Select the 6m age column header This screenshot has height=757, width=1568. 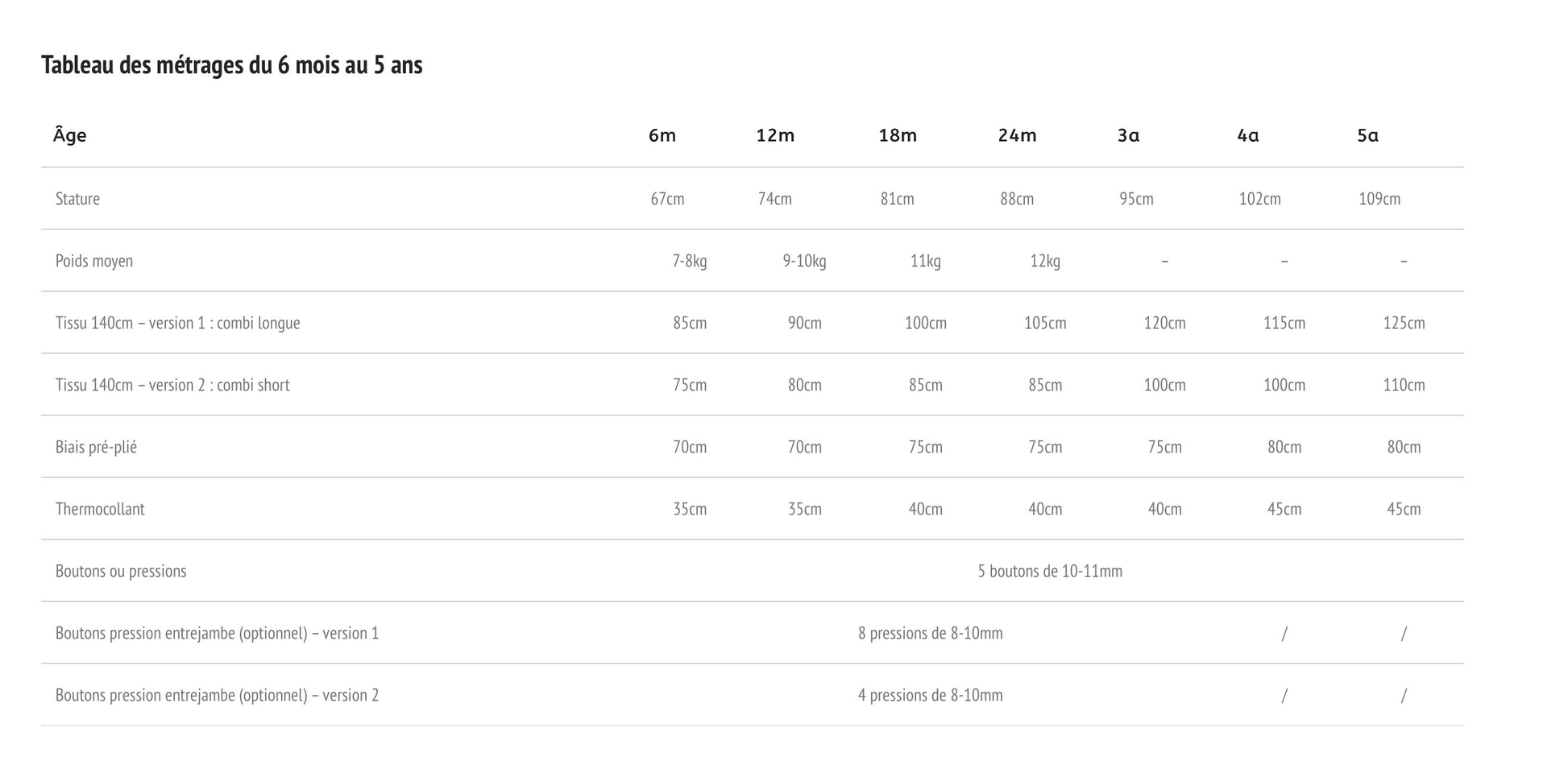point(662,135)
